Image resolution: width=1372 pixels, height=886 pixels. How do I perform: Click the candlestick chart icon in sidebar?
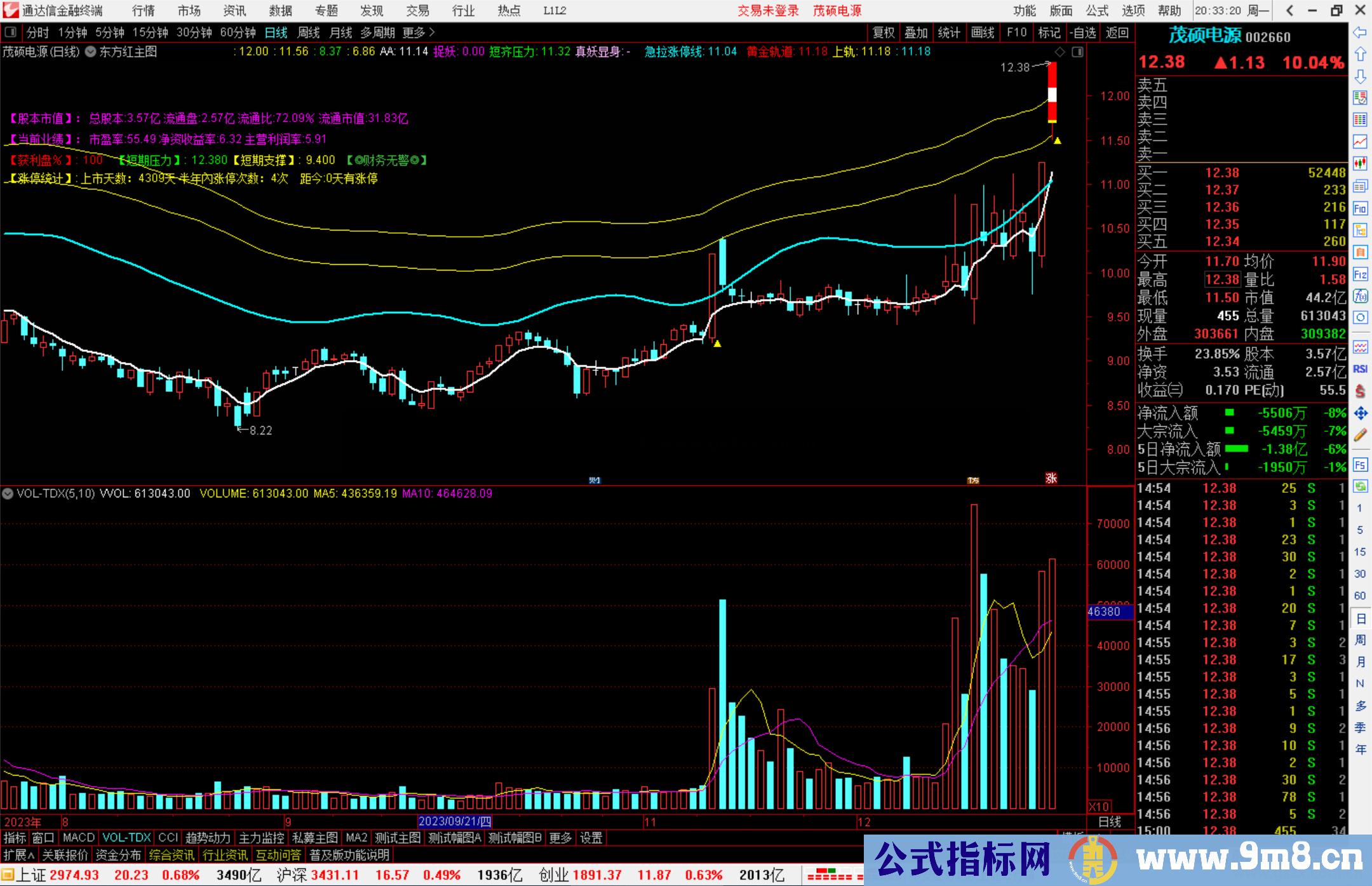point(1360,163)
